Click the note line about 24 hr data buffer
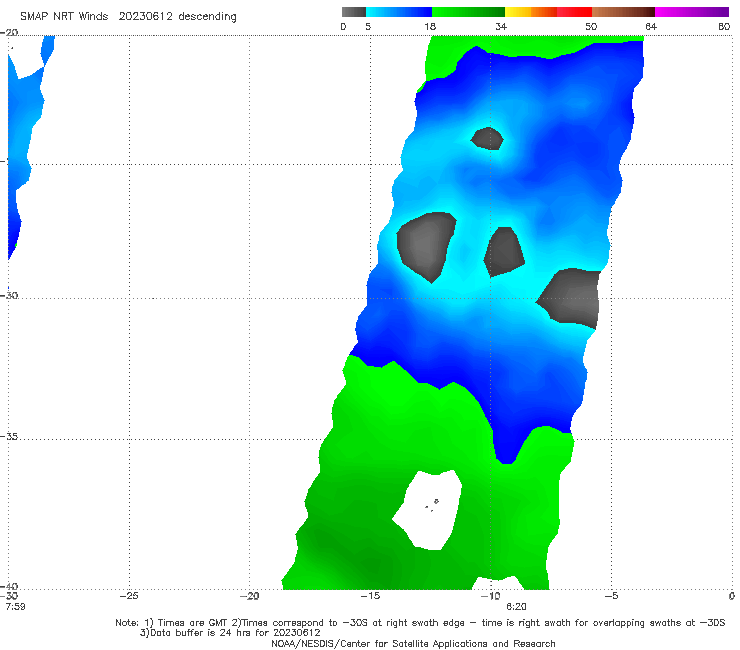The image size is (740, 650). [x=230, y=633]
